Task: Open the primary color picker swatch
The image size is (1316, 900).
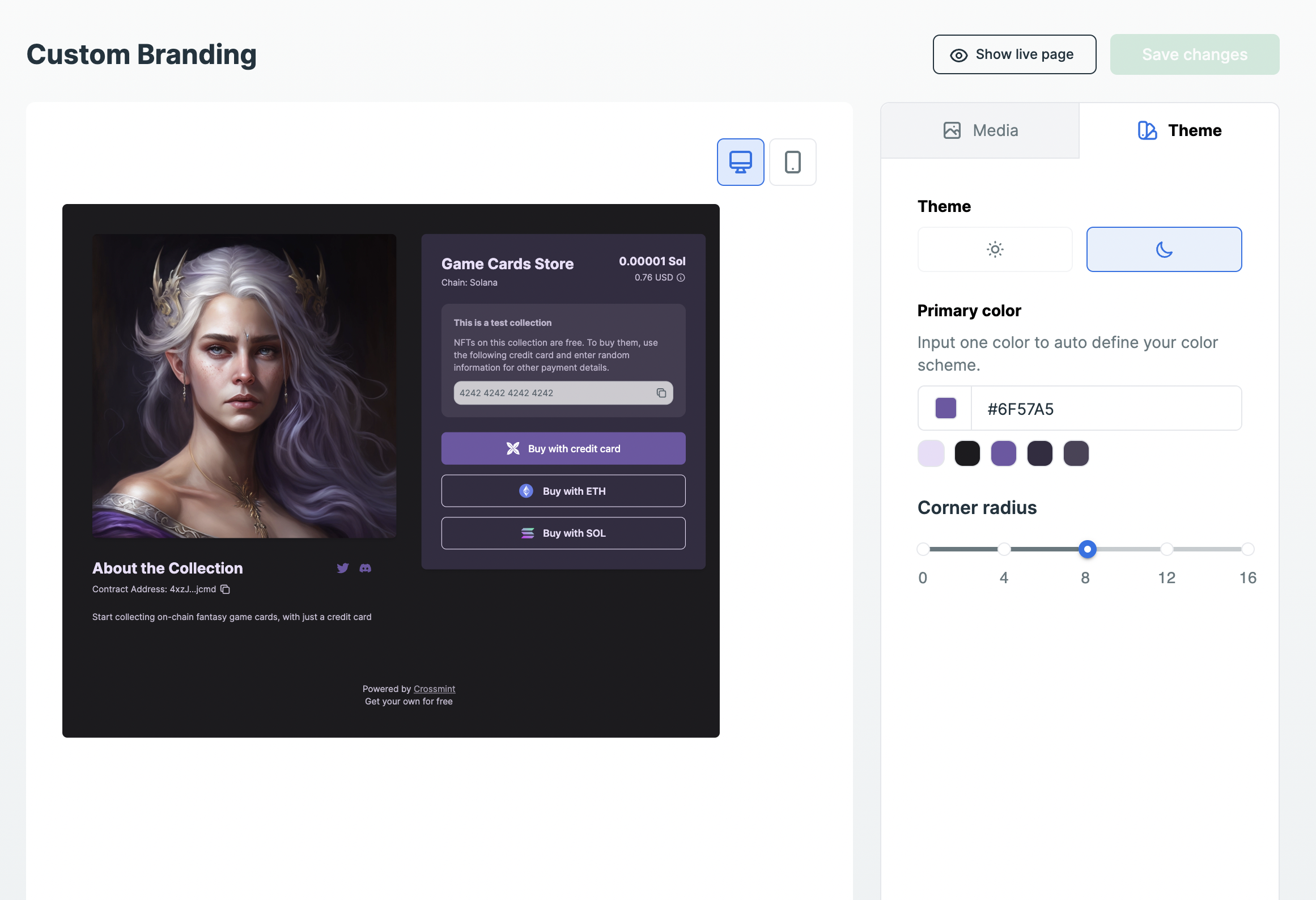Action: (945, 408)
